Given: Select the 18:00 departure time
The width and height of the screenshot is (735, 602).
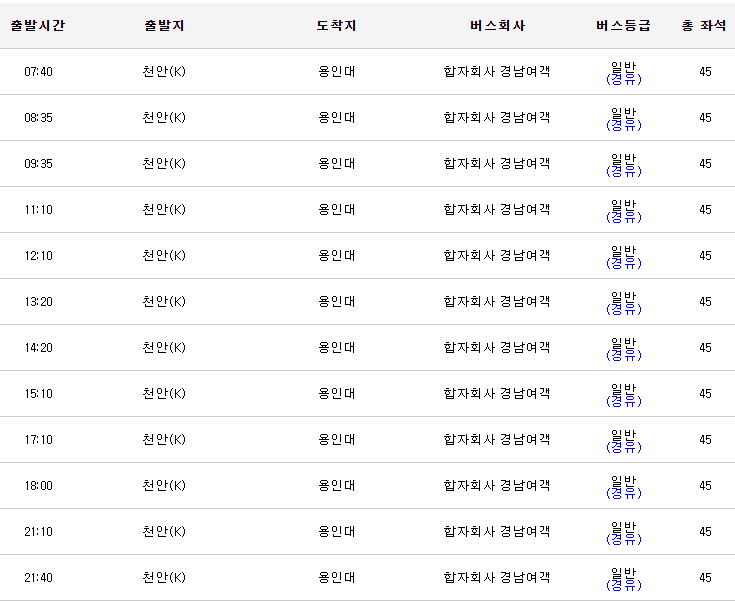Looking at the screenshot, I should (38, 485).
